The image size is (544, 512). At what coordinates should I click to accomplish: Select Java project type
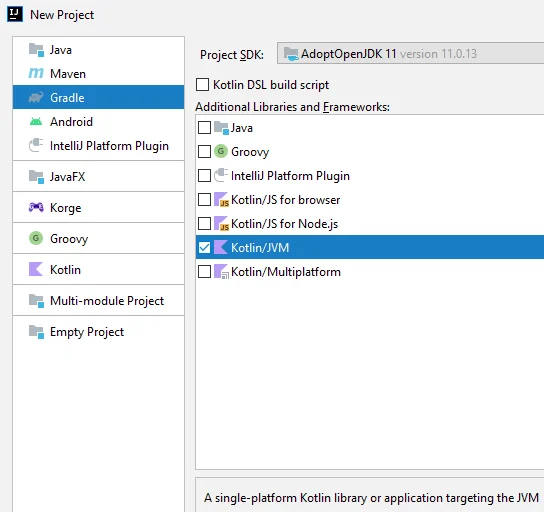(x=99, y=50)
